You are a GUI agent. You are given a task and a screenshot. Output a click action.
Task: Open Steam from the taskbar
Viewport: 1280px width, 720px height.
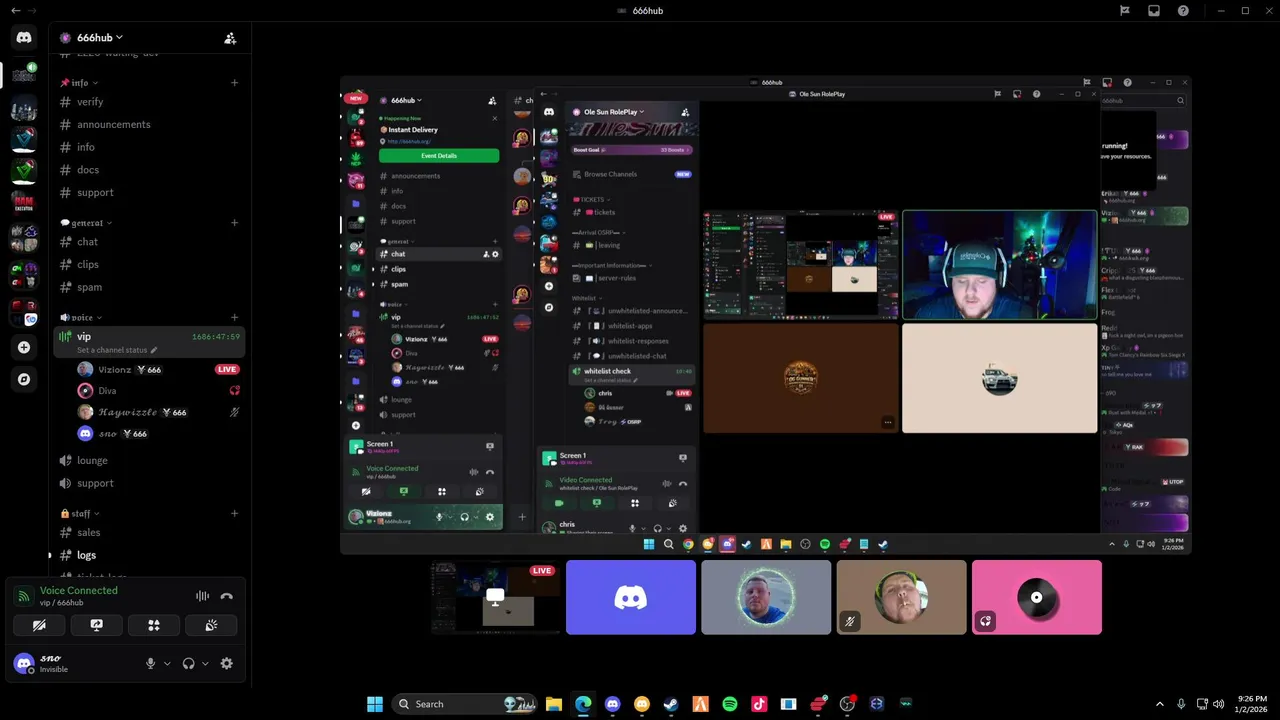coord(671,704)
